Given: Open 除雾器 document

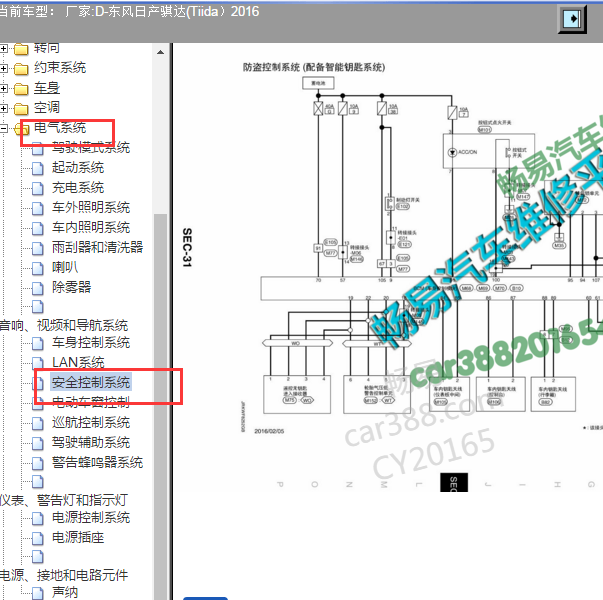Looking at the screenshot, I should point(72,287).
